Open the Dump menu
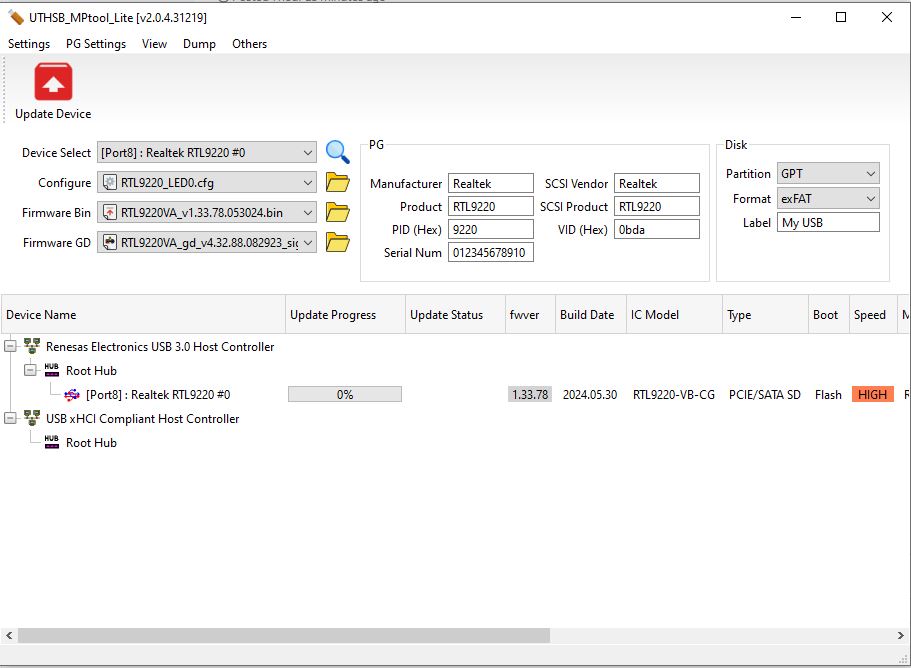911x668 pixels. click(x=199, y=44)
